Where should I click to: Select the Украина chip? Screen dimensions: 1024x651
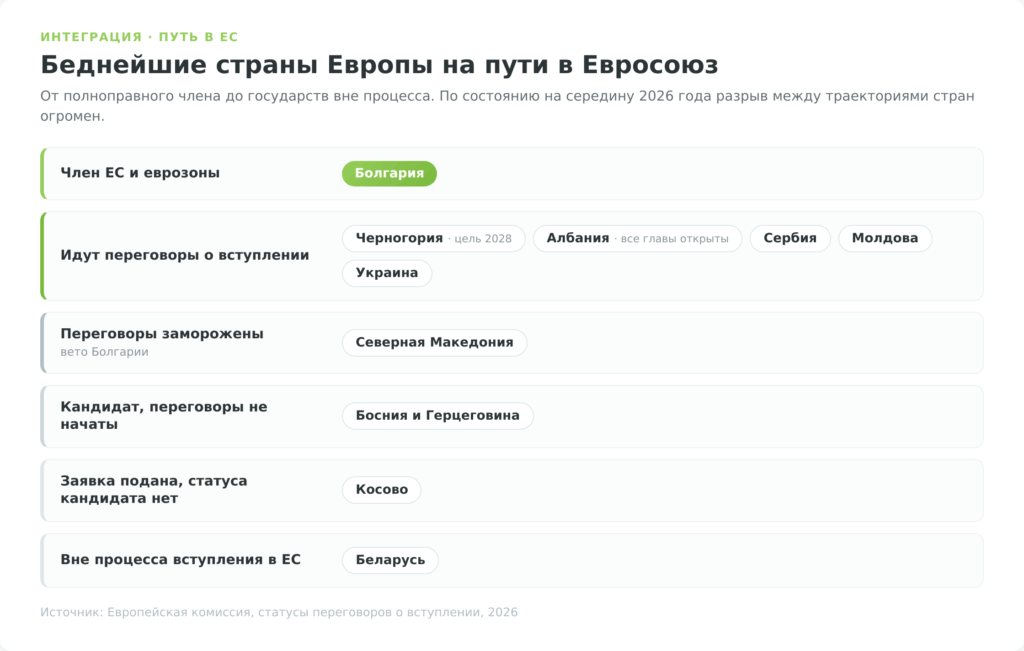coord(387,273)
